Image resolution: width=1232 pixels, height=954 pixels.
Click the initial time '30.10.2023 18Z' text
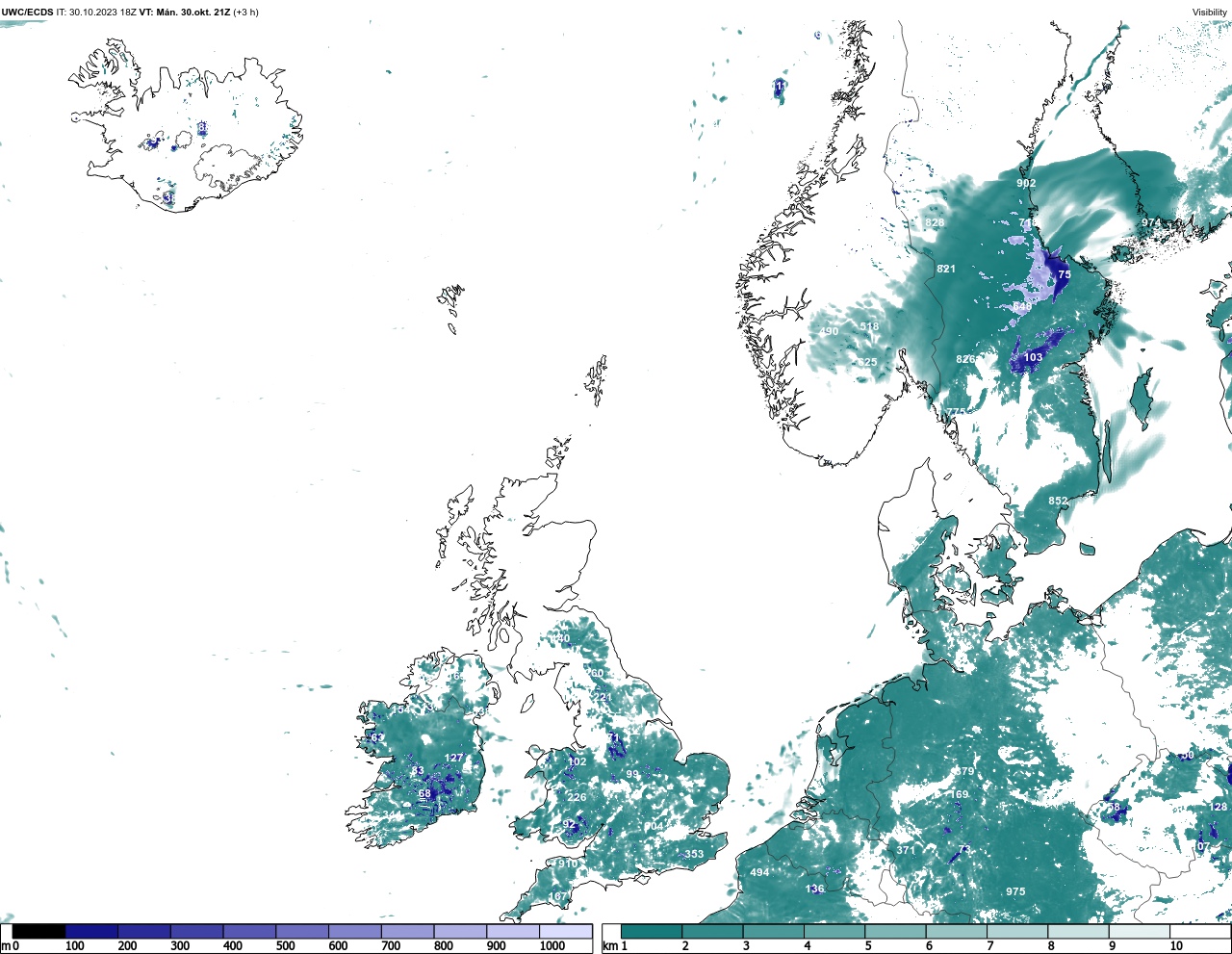103,13
